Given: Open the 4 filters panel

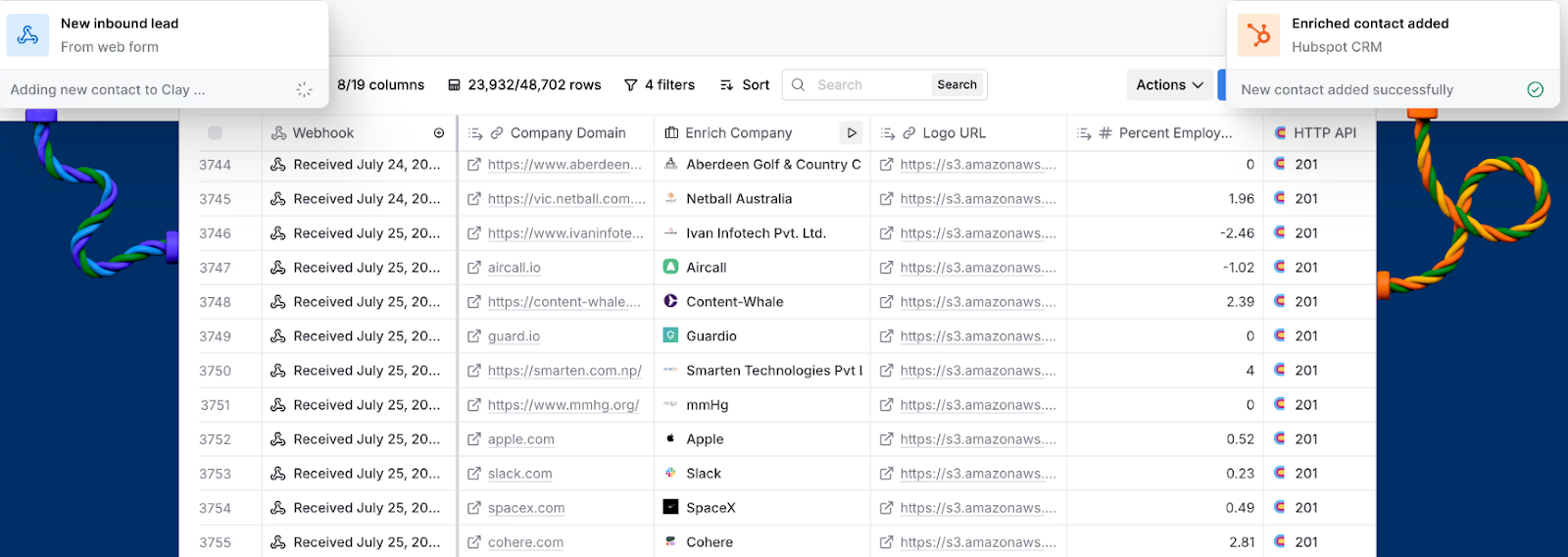Looking at the screenshot, I should 660,85.
